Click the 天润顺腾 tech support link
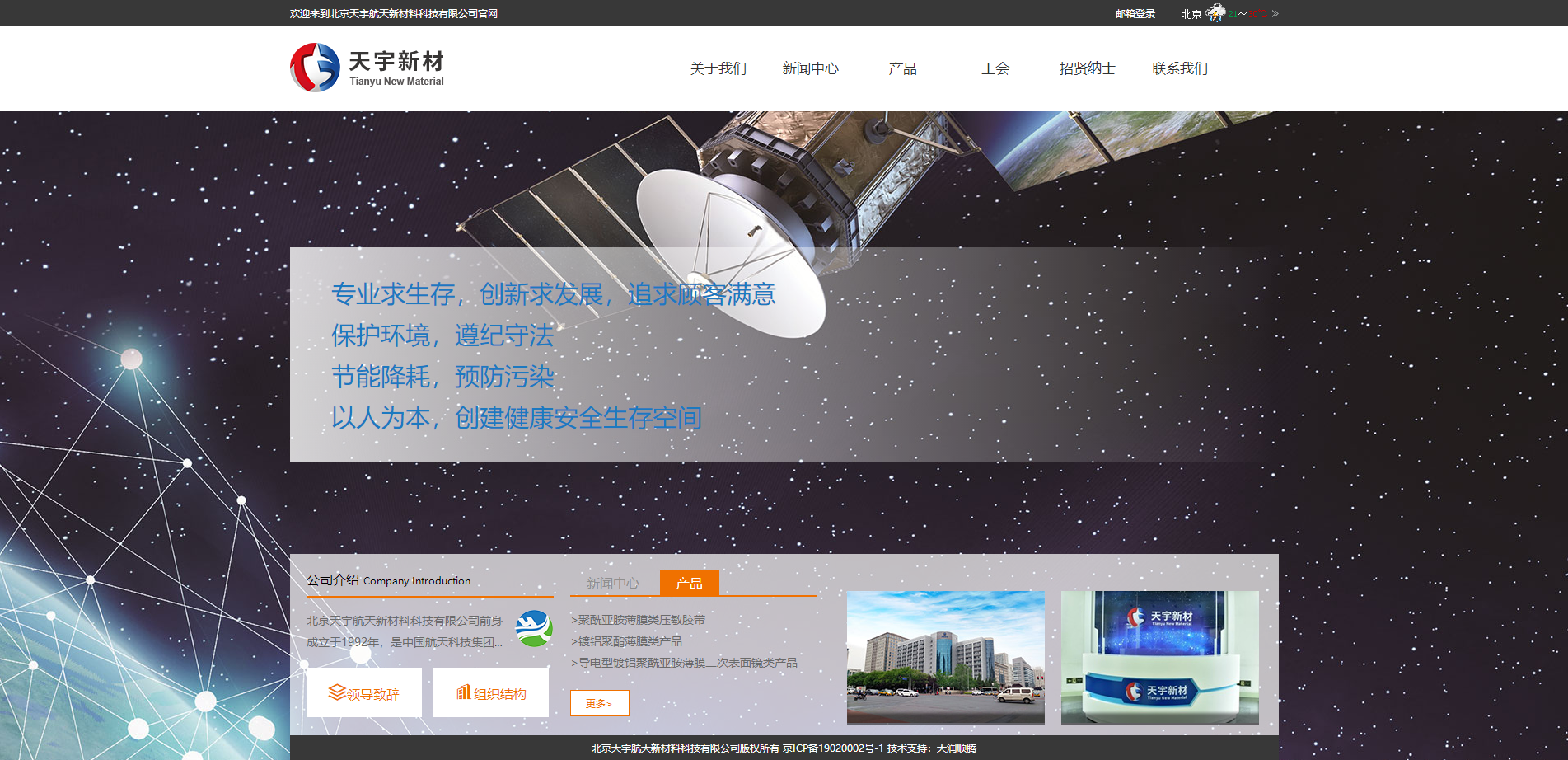Viewport: 1568px width, 760px height. [957, 748]
